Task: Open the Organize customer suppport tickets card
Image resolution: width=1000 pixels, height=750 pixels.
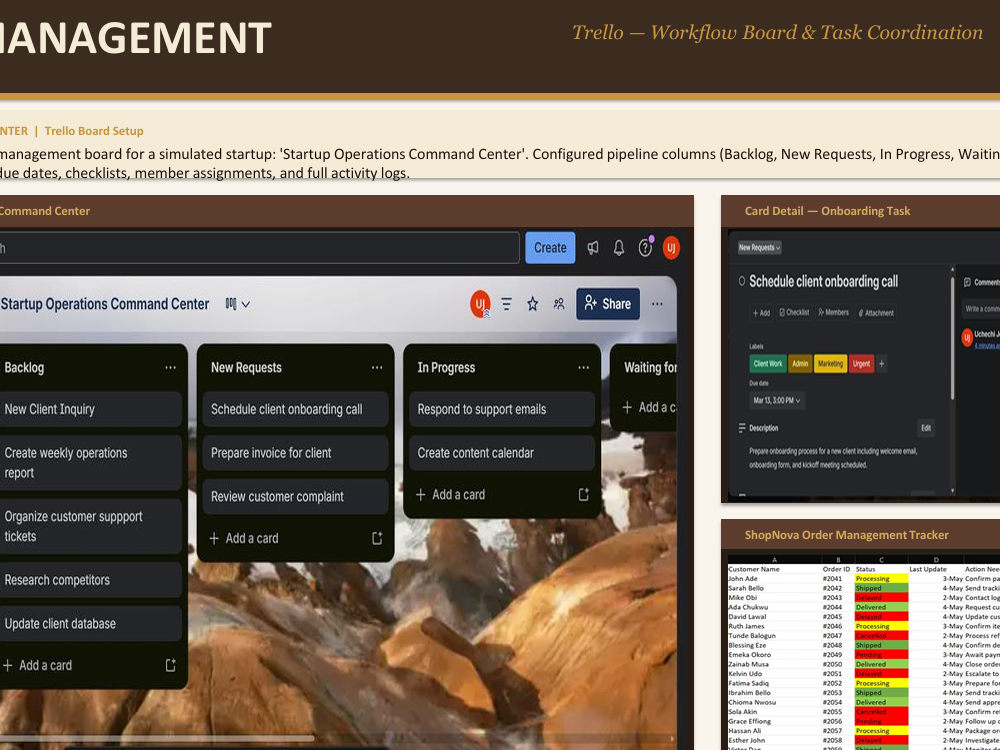Action: 91,526
